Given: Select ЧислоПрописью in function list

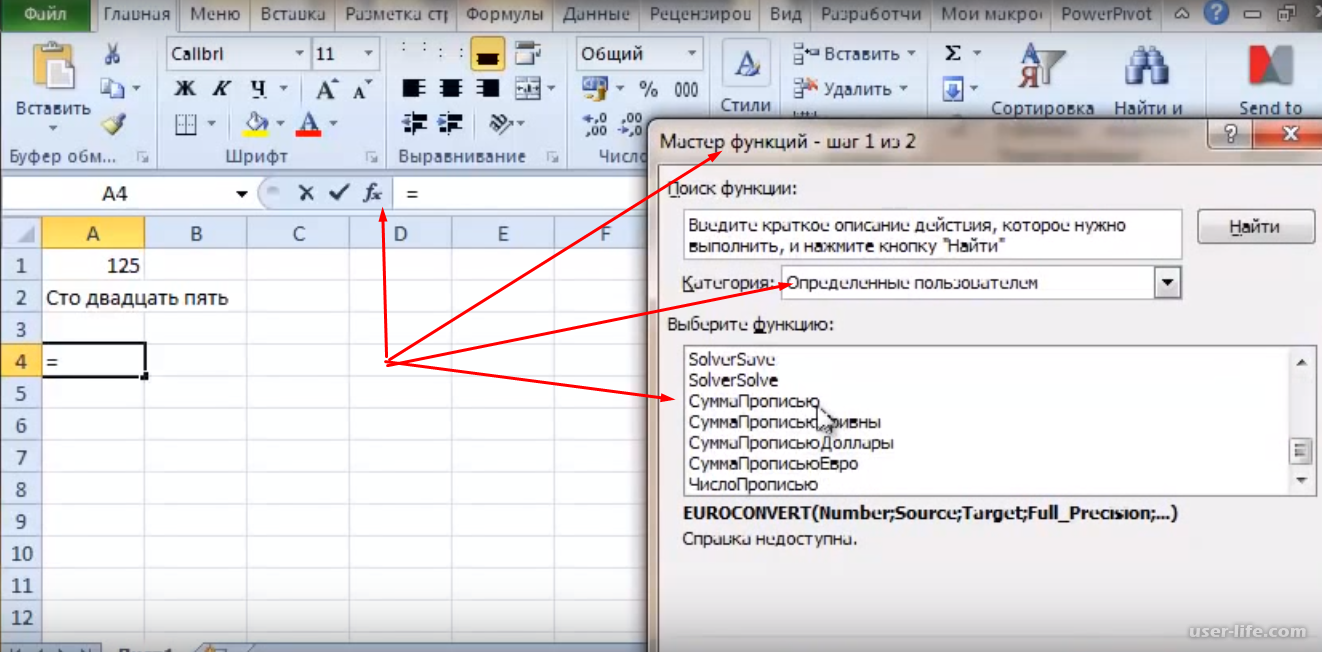Looking at the screenshot, I should [753, 484].
